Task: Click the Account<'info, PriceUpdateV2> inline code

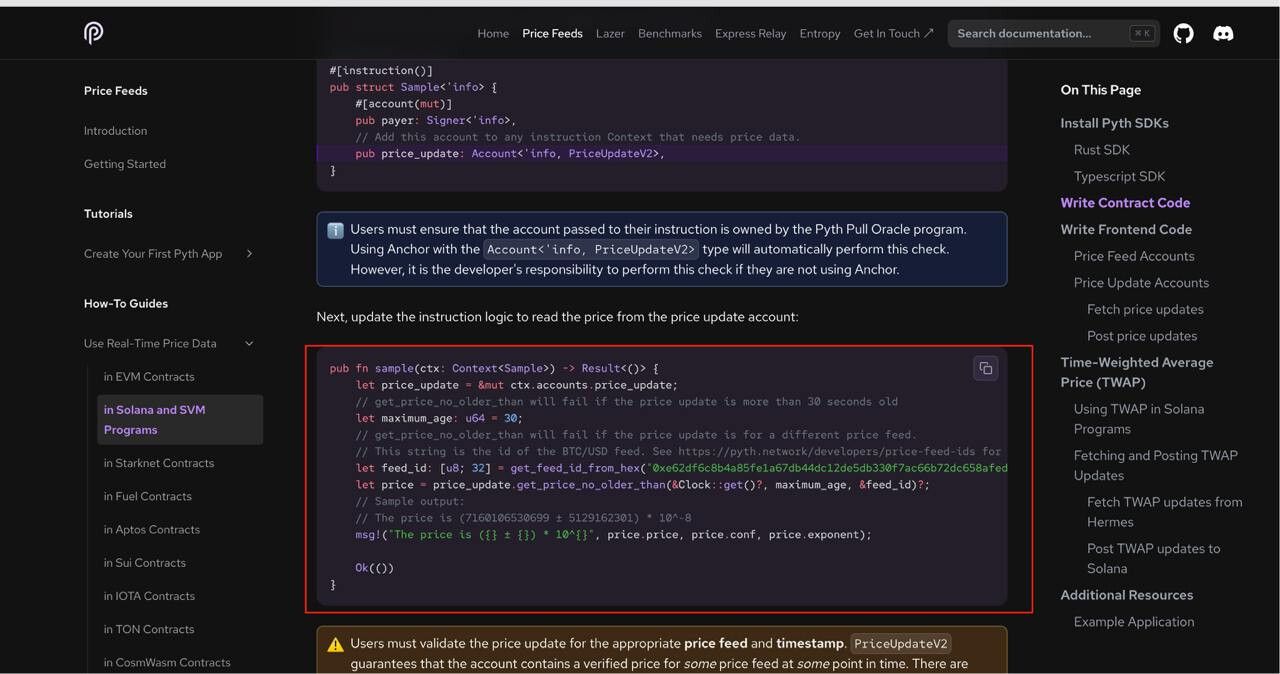Action: click(x=590, y=249)
